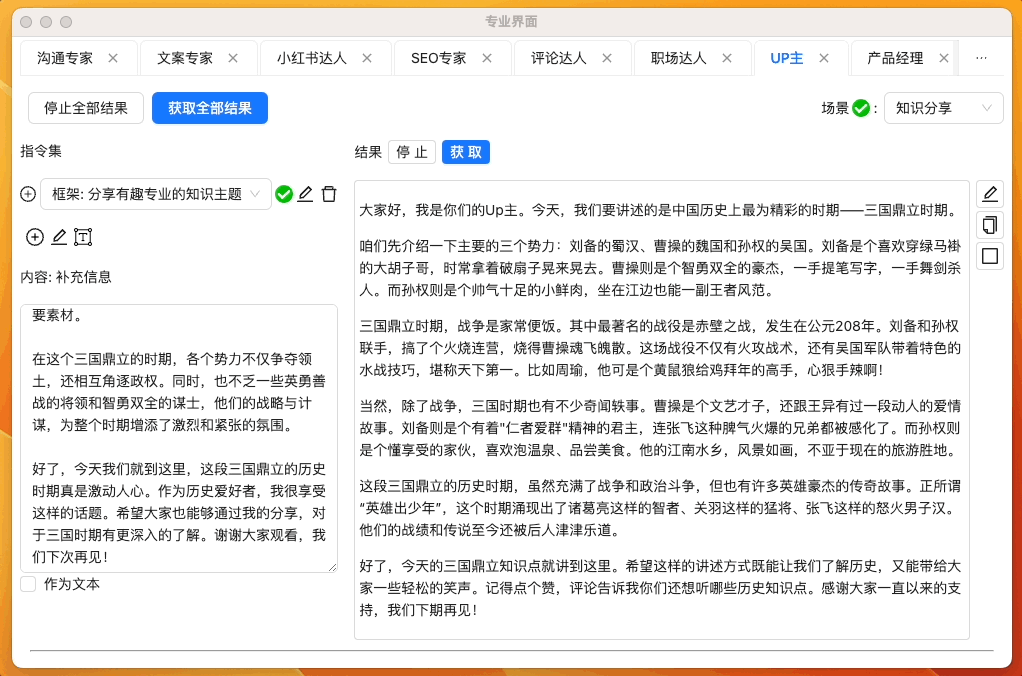Open the 职场达人 tab
Image resolution: width=1022 pixels, height=676 pixels.
[679, 58]
